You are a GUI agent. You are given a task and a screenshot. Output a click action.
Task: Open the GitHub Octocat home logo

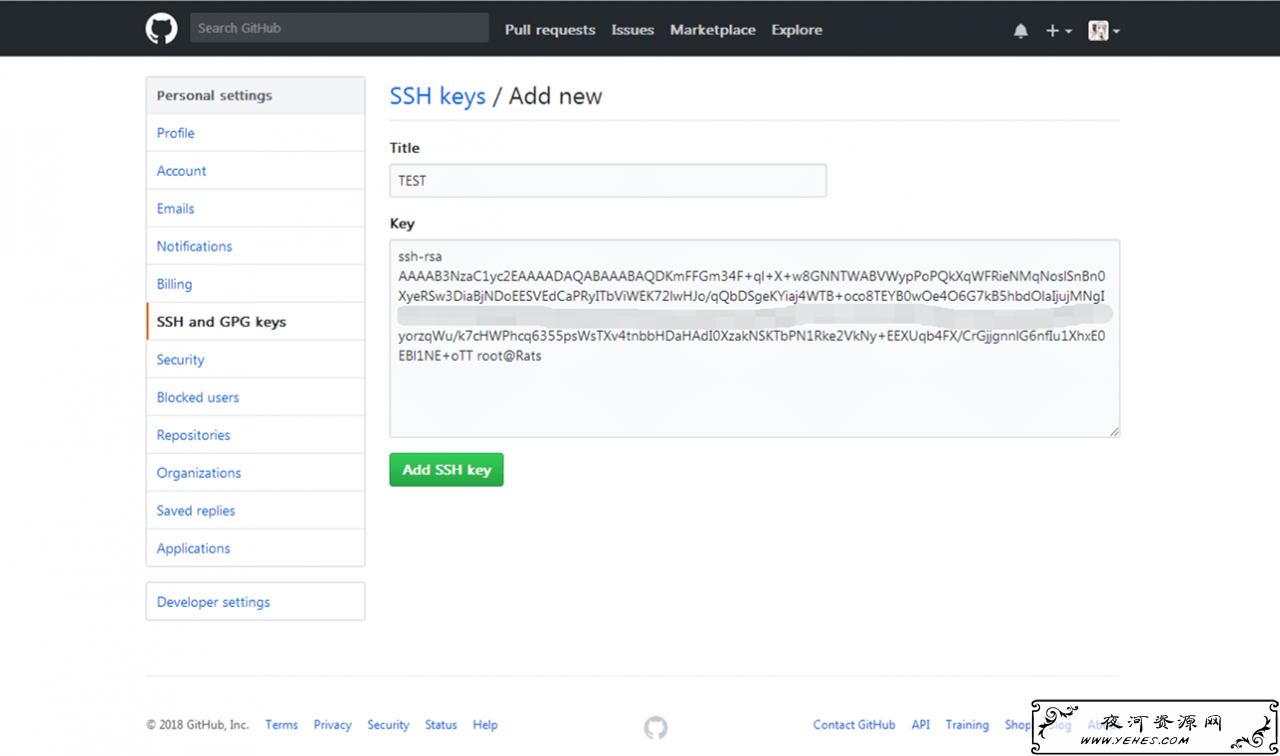click(x=161, y=29)
